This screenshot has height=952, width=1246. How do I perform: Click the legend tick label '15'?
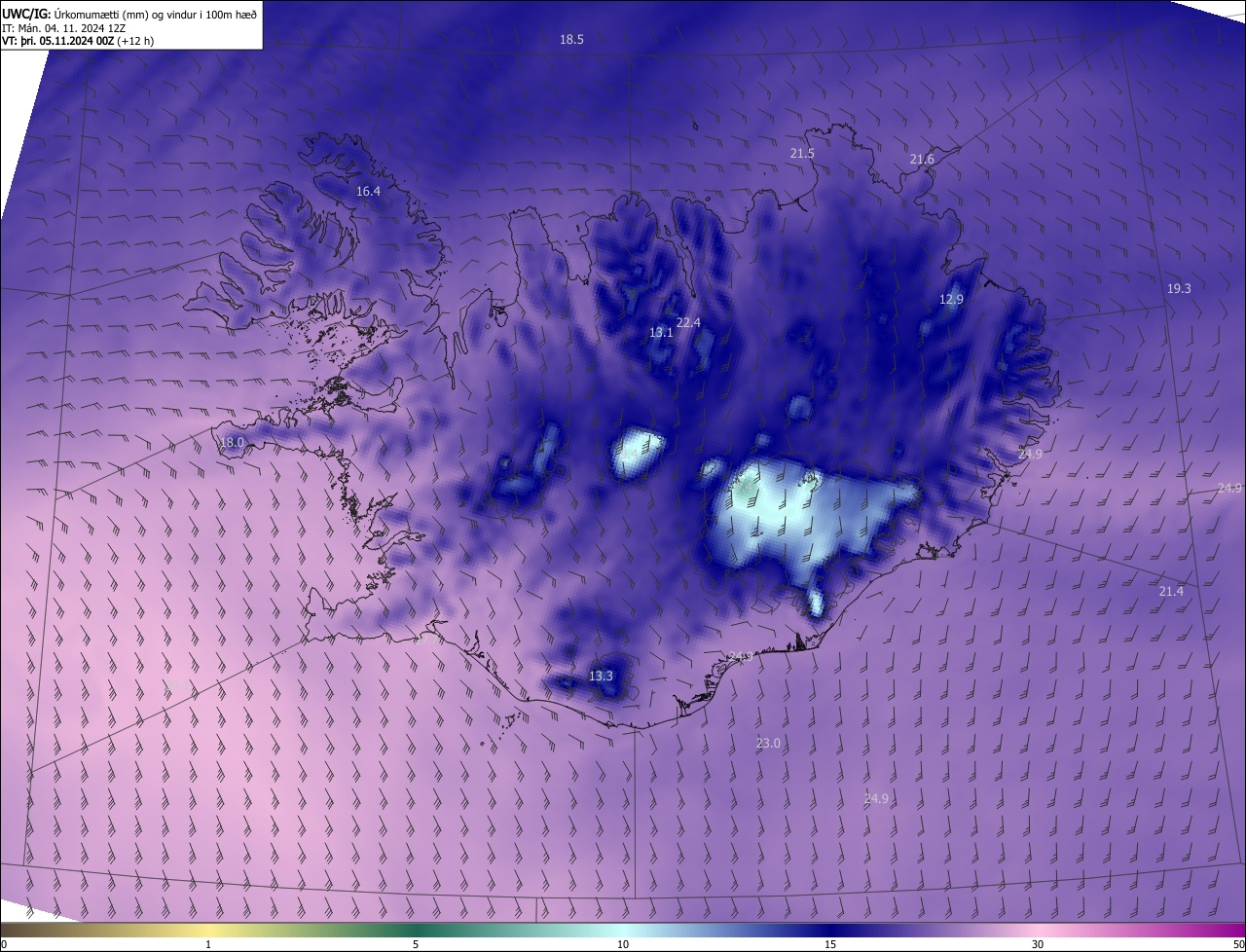[830, 945]
